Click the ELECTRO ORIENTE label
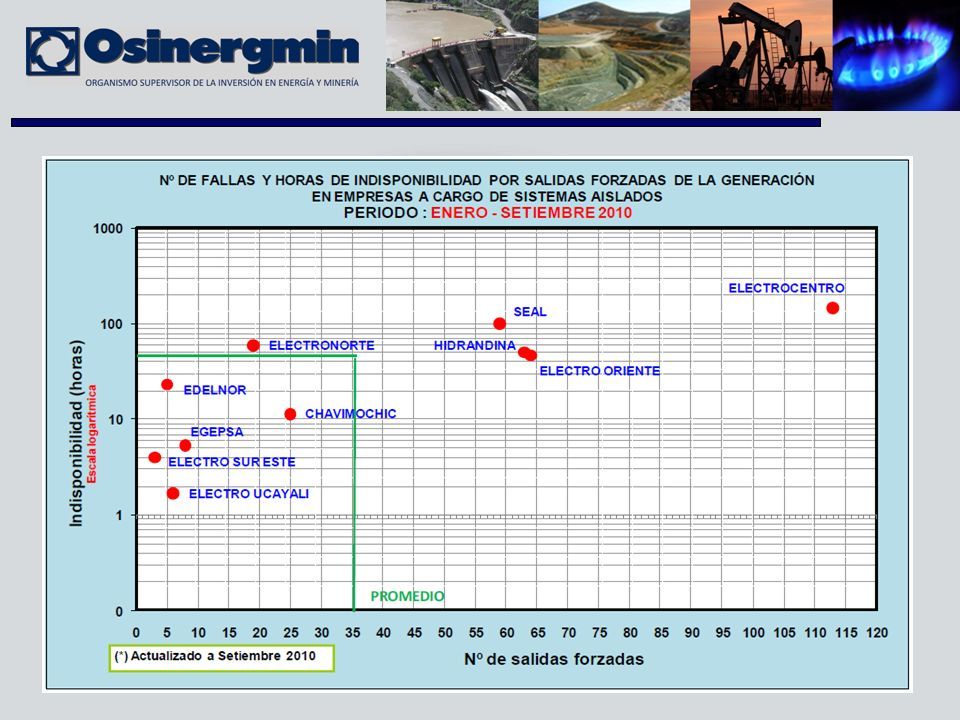The image size is (960, 720). coord(599,370)
